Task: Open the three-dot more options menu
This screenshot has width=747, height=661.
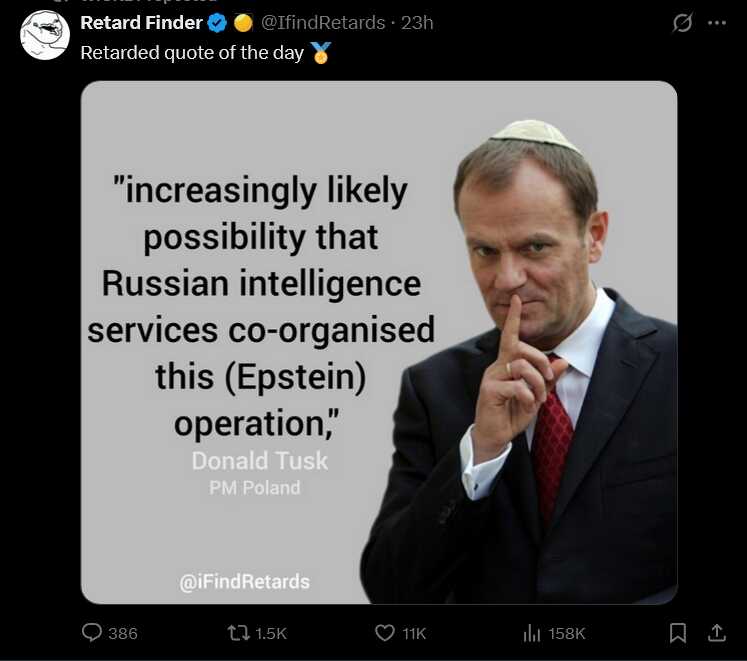Action: click(716, 23)
